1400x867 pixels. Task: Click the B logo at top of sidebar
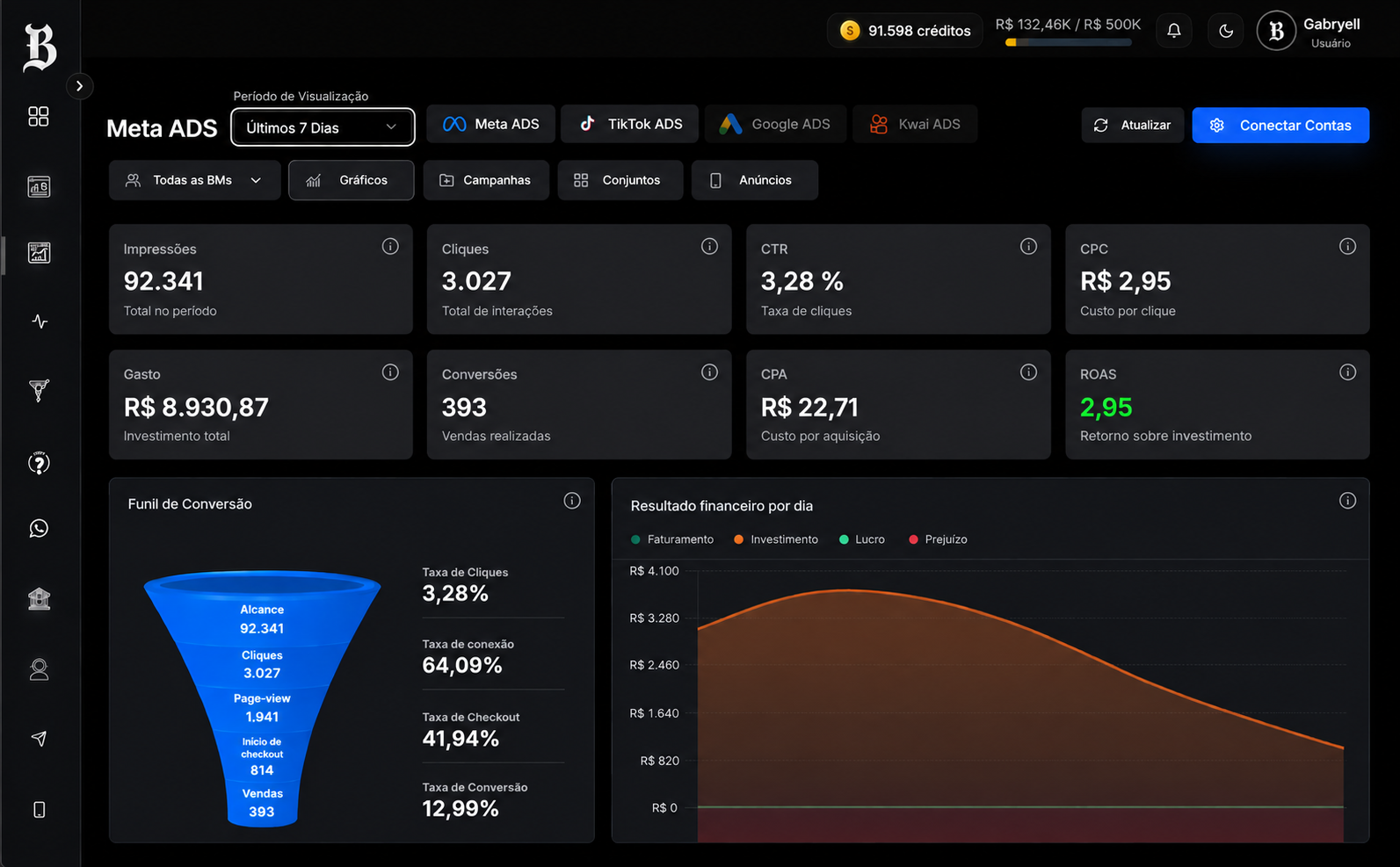coord(40,47)
